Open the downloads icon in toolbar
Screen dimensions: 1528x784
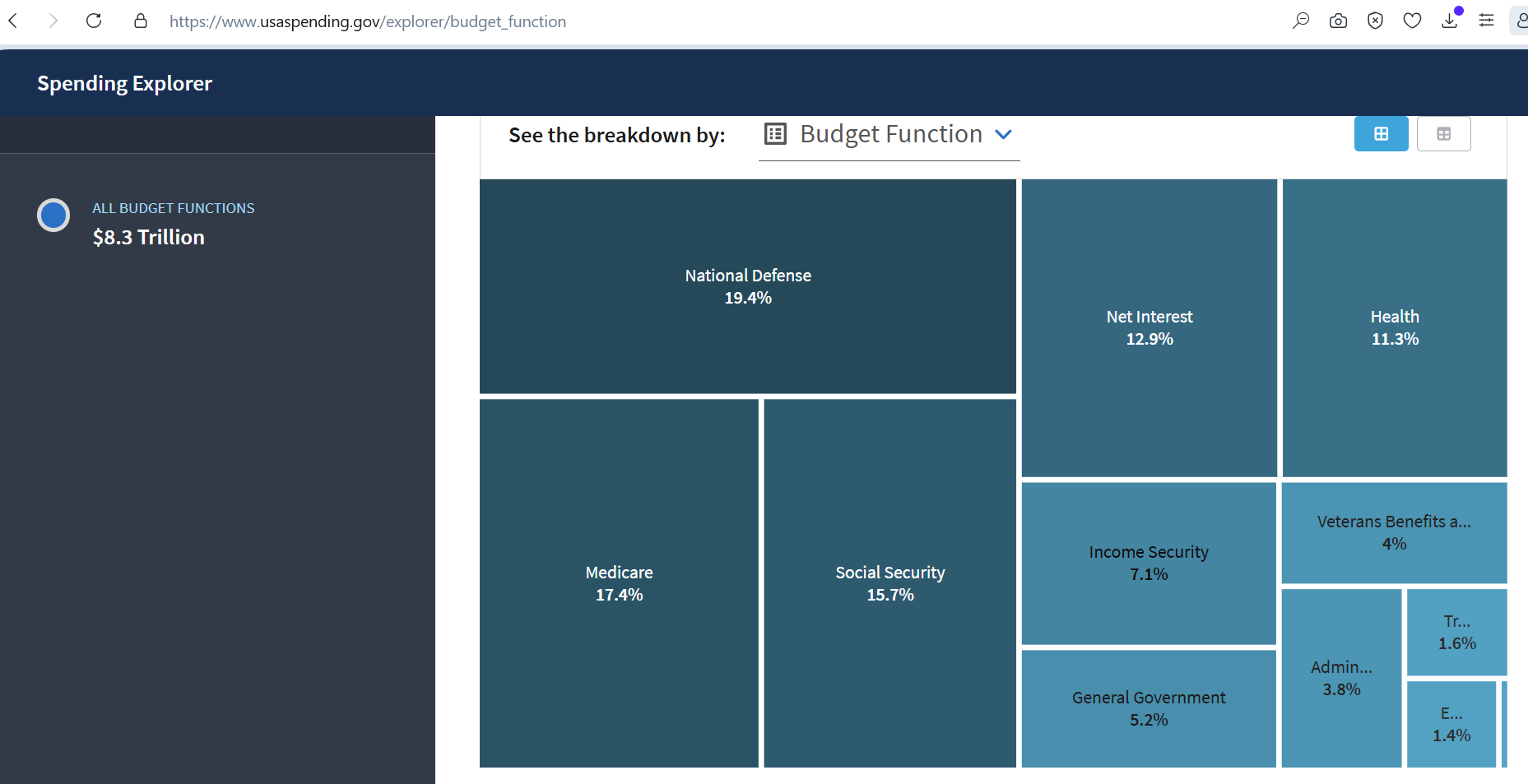pyautogui.click(x=1450, y=21)
